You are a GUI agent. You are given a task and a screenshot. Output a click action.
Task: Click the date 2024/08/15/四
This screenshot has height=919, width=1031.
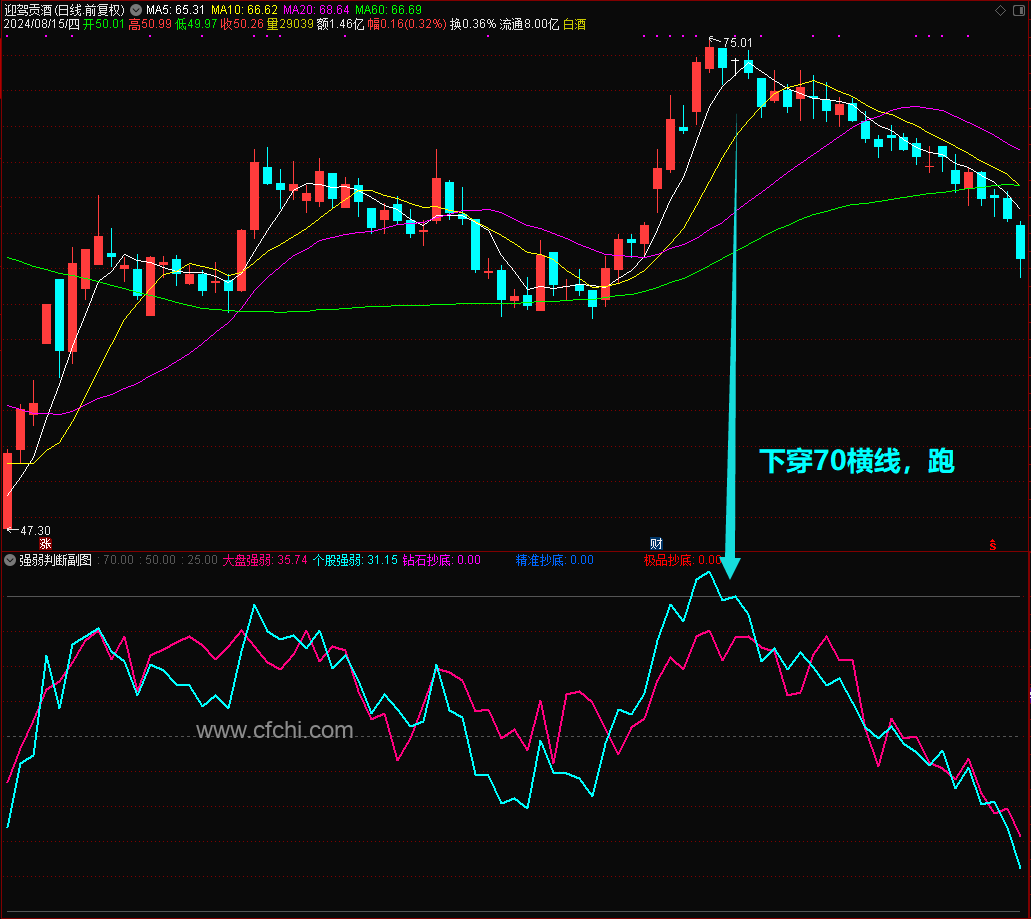(x=41, y=24)
